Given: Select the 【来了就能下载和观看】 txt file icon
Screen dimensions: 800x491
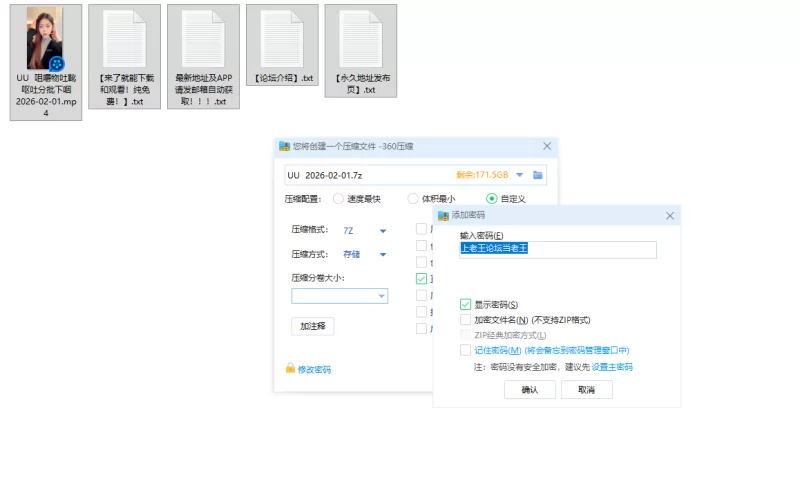Looking at the screenshot, I should [124, 39].
